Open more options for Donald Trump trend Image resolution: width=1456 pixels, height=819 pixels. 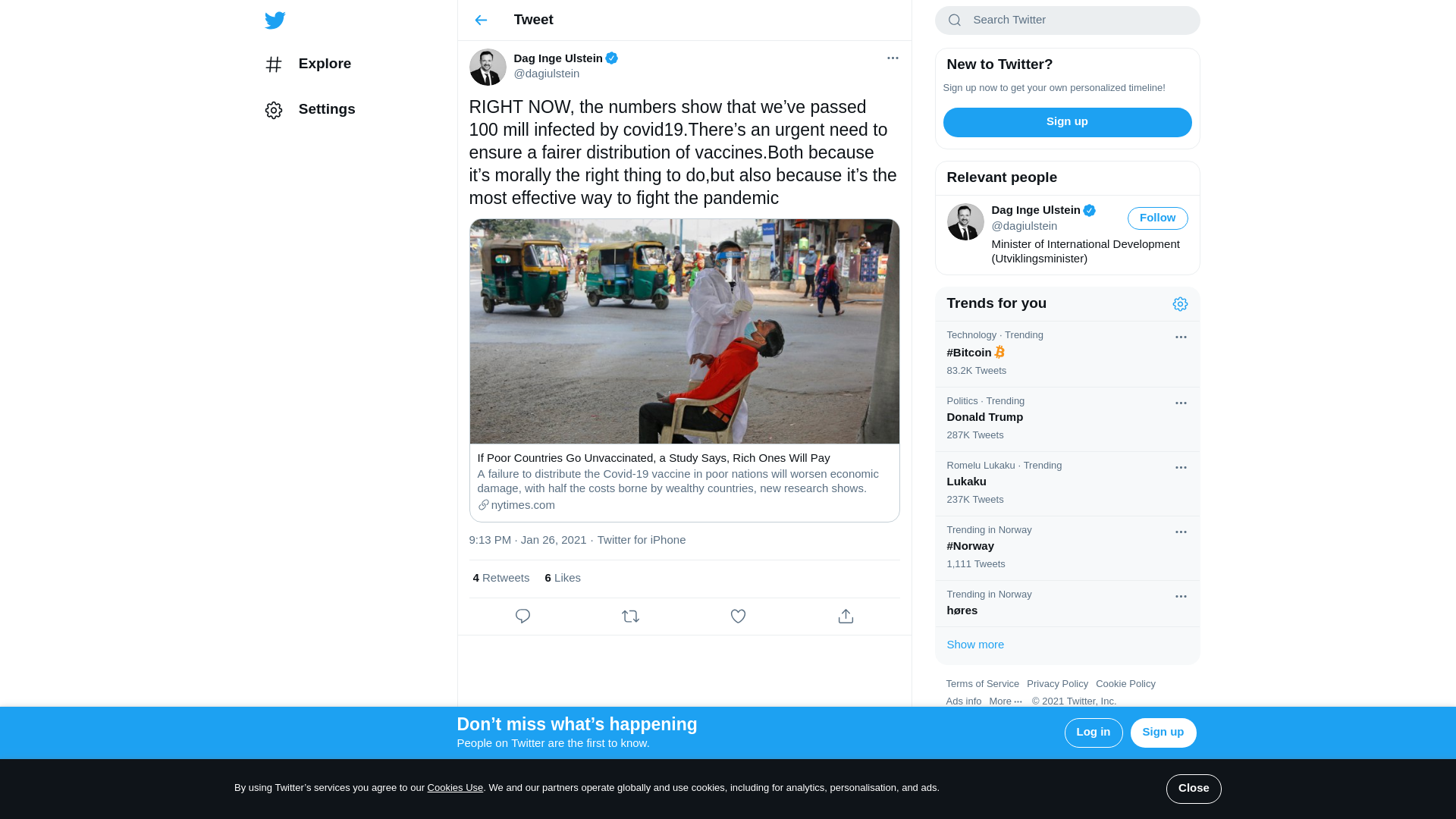pos(1181,403)
